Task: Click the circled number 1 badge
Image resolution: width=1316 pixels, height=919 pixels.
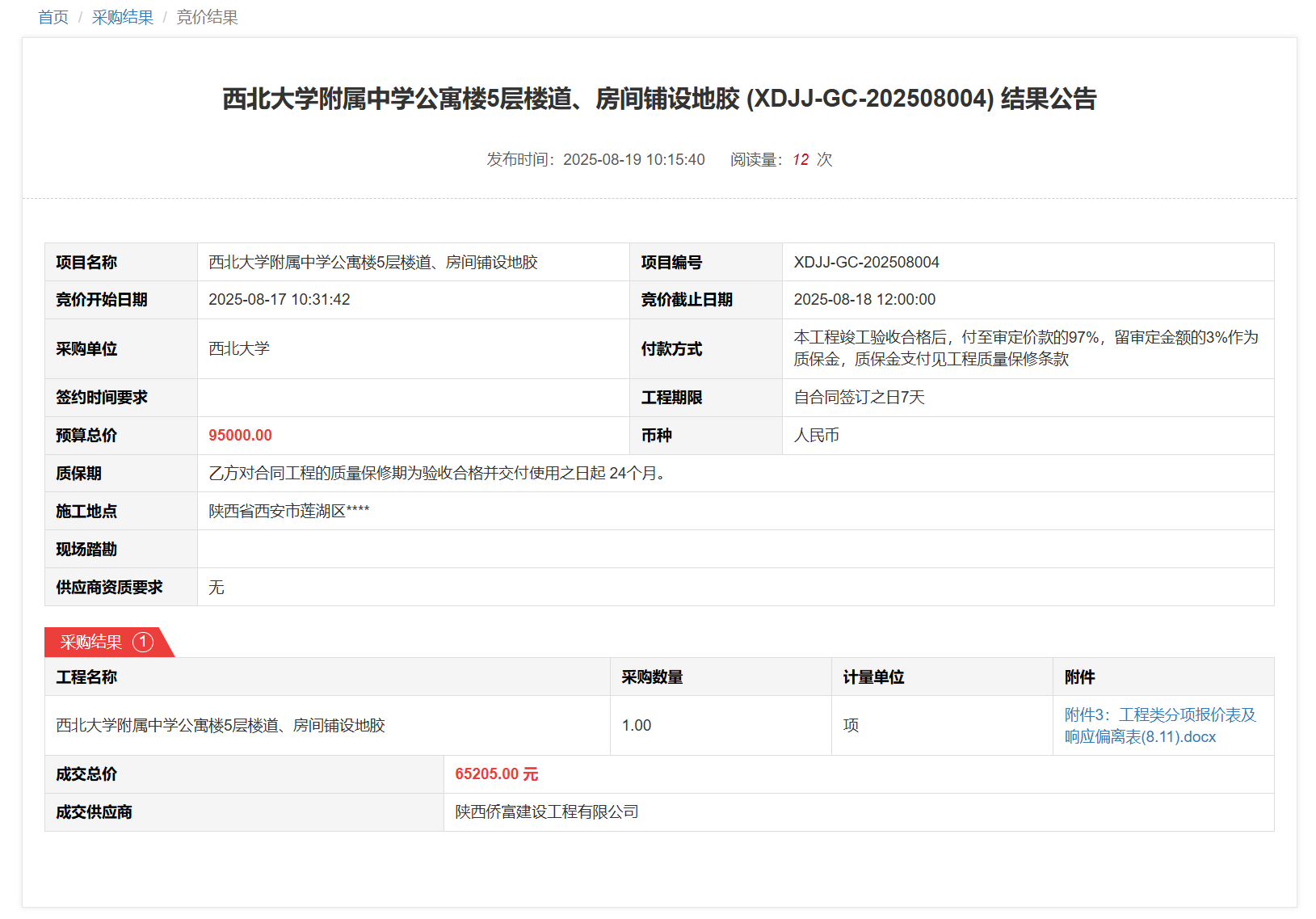Action: (143, 642)
